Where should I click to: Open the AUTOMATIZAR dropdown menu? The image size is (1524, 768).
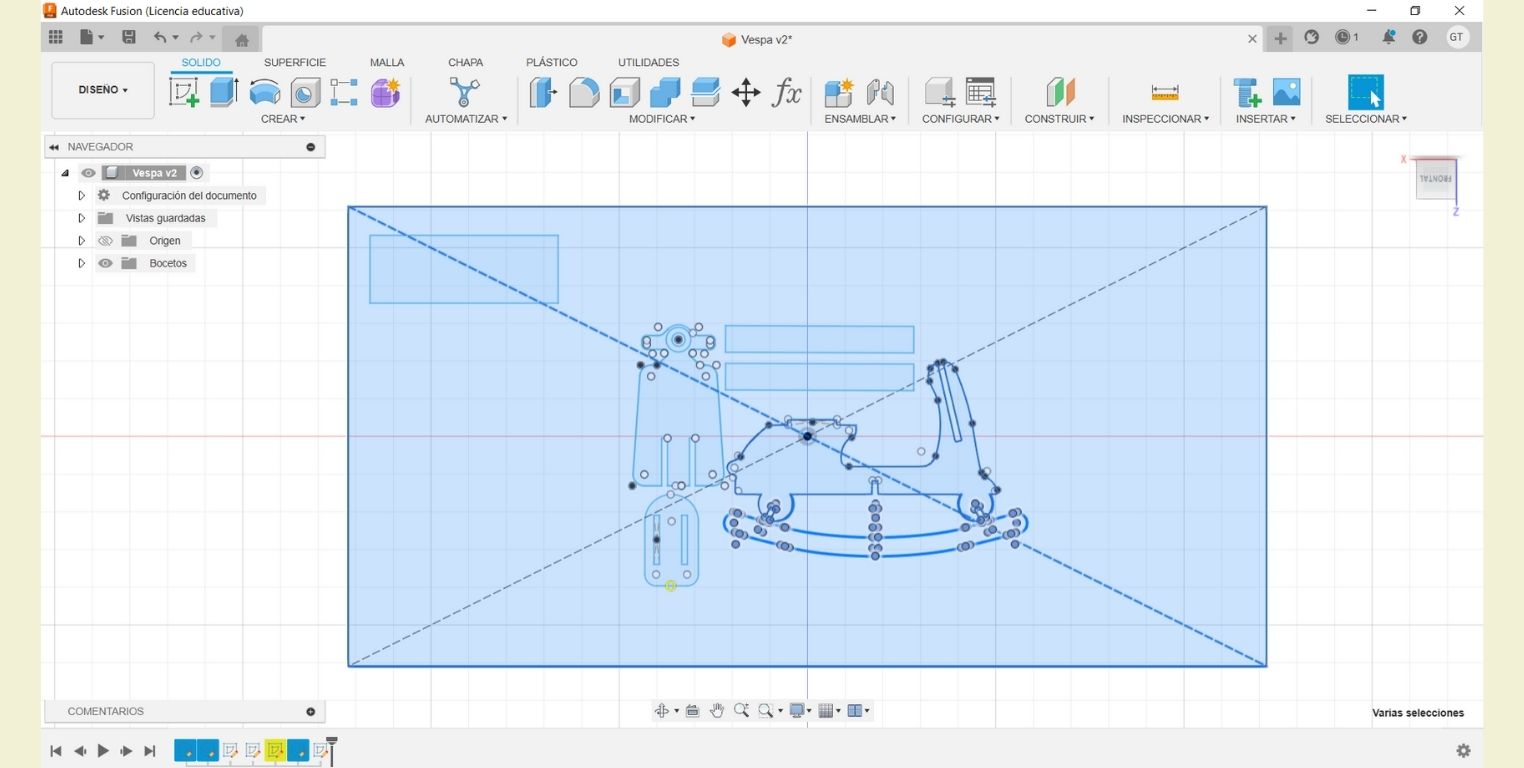click(x=466, y=119)
